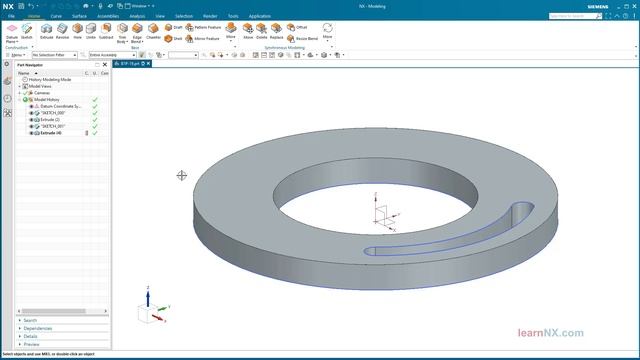
Task: Switch to the Assemblies ribbon tab
Action: [x=108, y=16]
